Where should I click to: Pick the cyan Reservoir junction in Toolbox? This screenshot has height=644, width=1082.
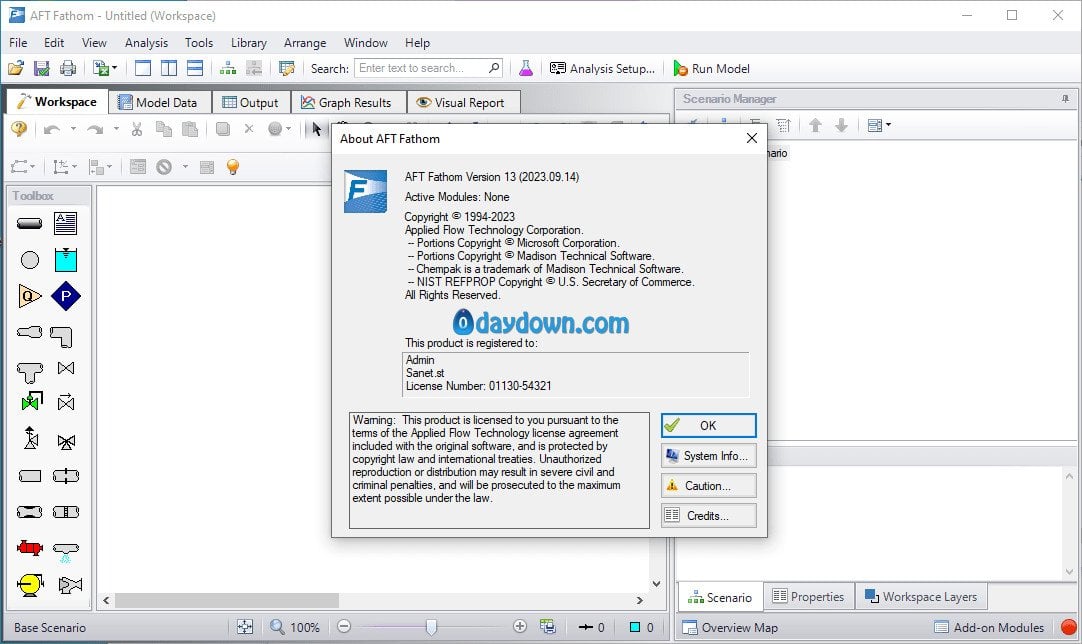66,260
